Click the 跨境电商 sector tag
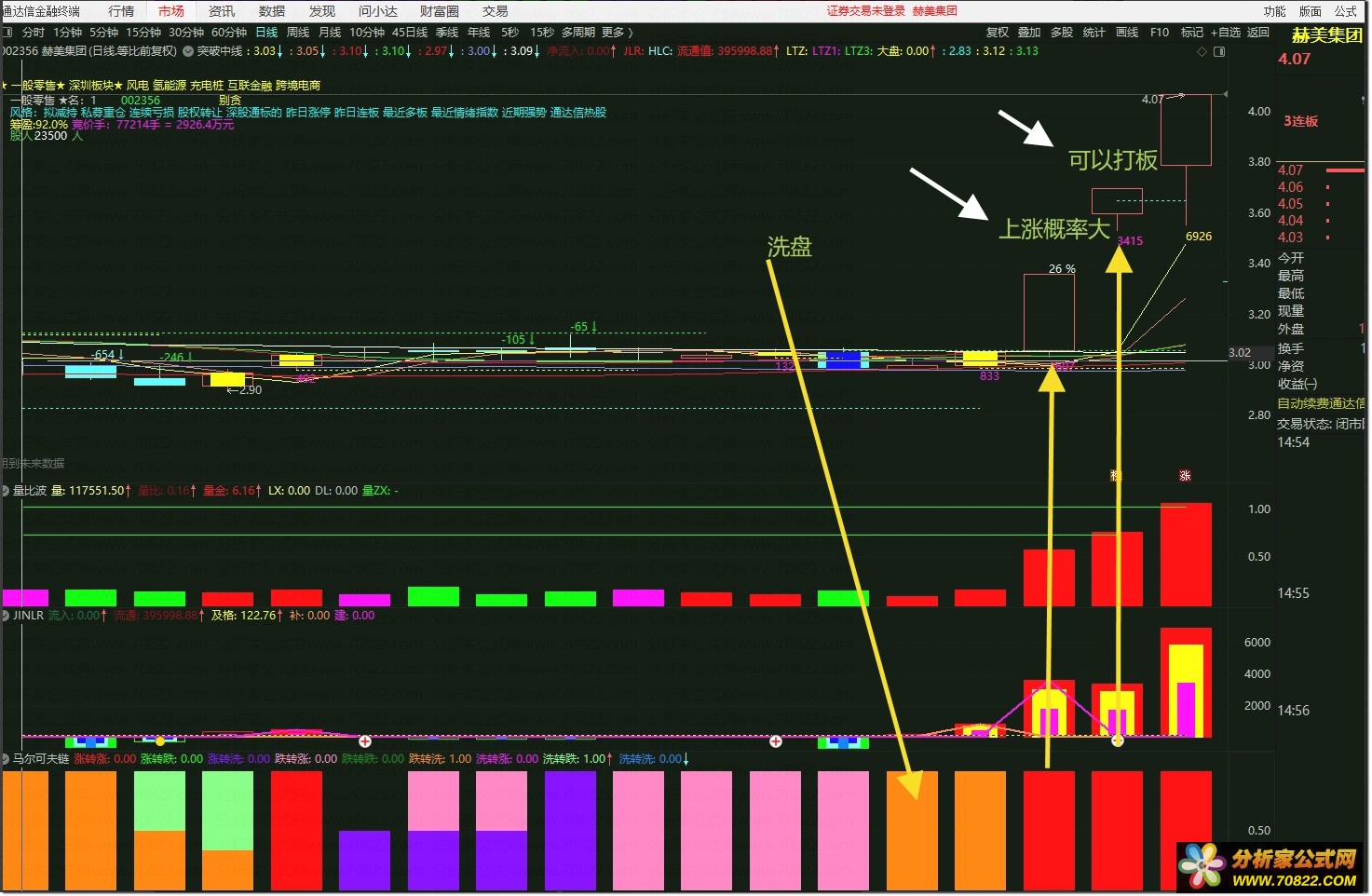 (298, 86)
